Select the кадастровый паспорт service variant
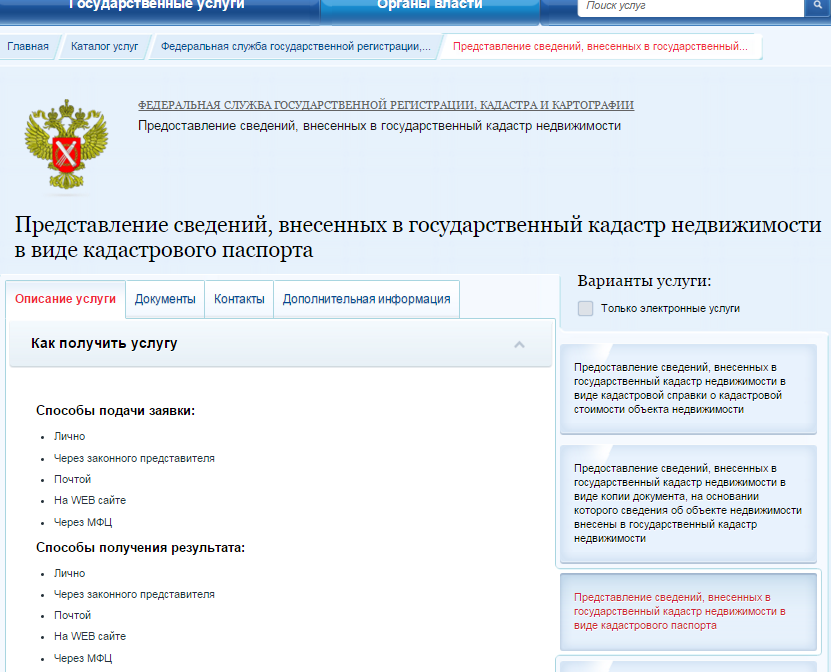 pos(688,611)
